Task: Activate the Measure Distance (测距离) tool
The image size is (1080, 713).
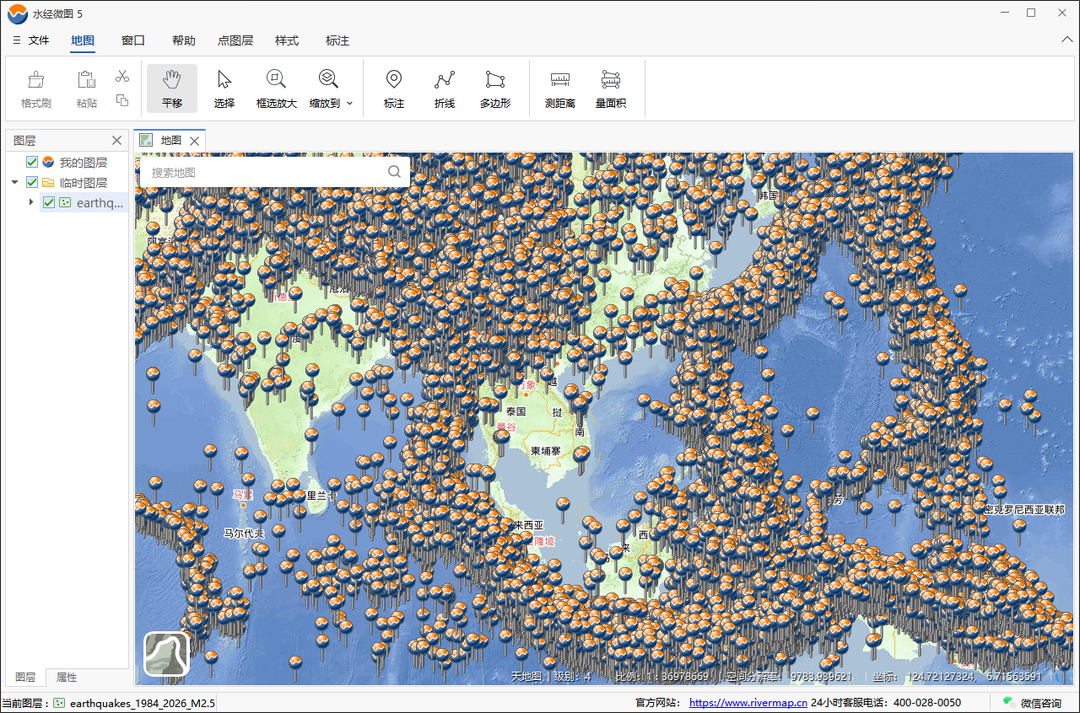Action: (560, 88)
